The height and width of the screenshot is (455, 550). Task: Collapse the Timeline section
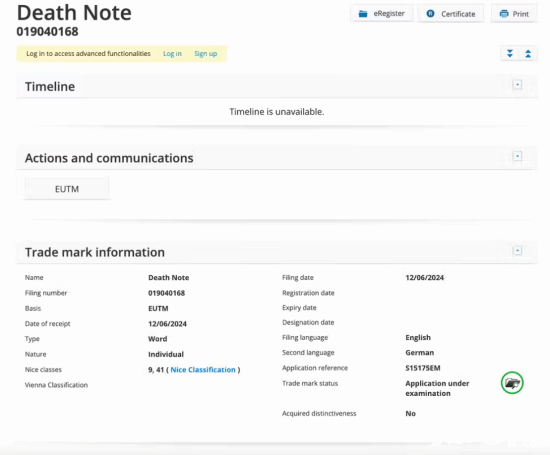pos(517,85)
